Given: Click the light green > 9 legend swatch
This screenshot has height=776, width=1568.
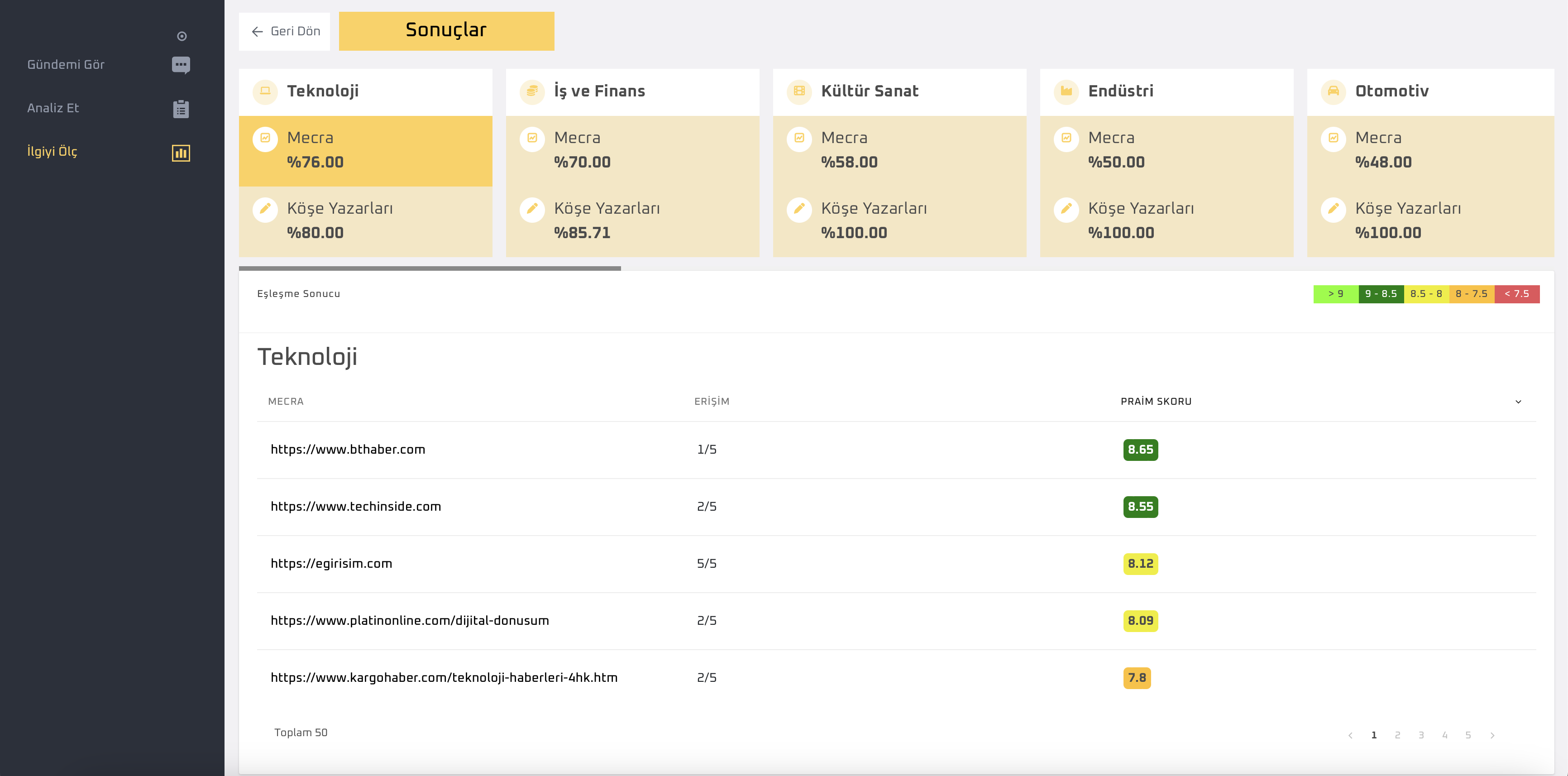Looking at the screenshot, I should [1335, 294].
